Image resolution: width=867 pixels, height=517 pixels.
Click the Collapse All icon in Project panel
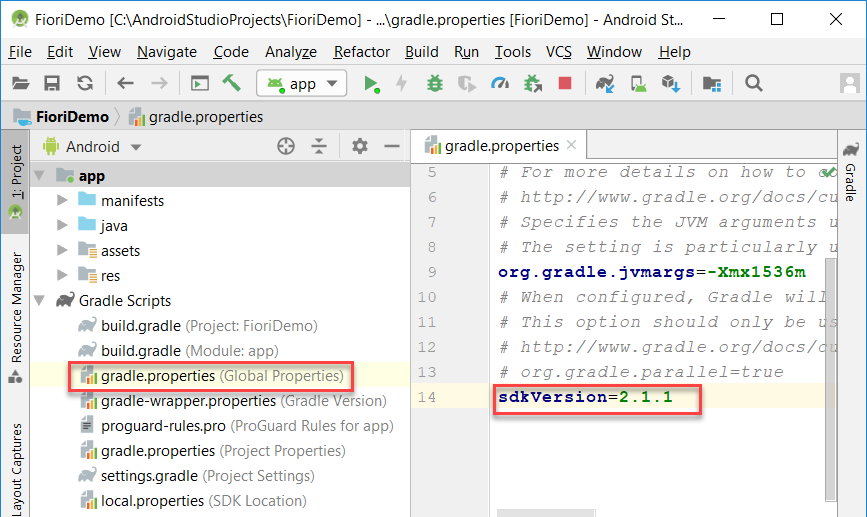click(319, 147)
